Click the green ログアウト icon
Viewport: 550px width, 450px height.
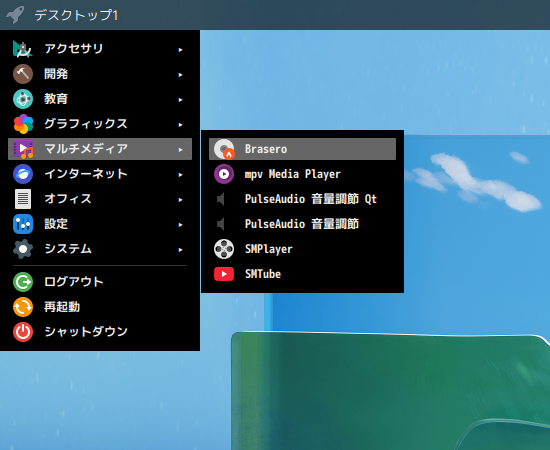point(23,282)
